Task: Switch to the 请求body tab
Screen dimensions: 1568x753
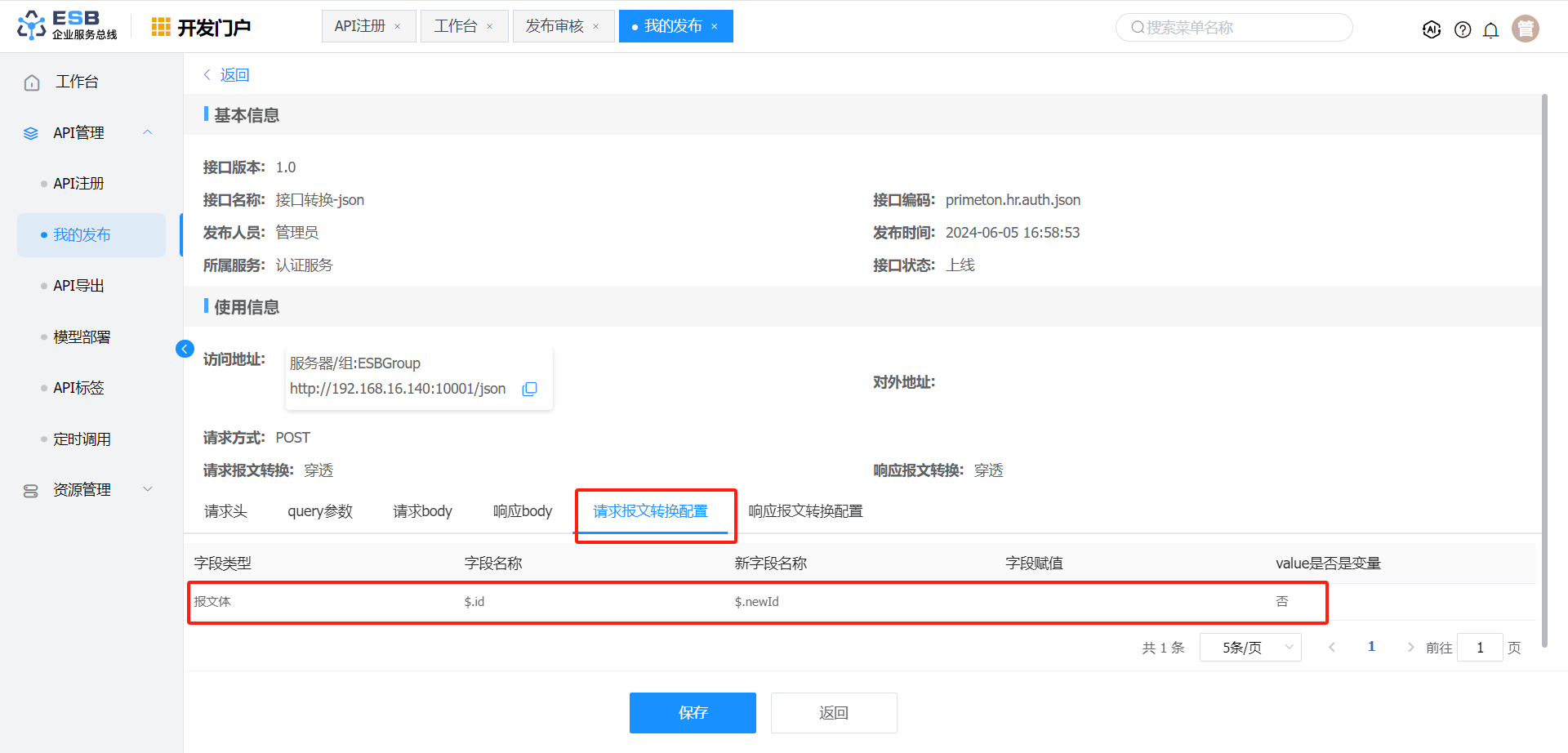Action: pyautogui.click(x=422, y=511)
